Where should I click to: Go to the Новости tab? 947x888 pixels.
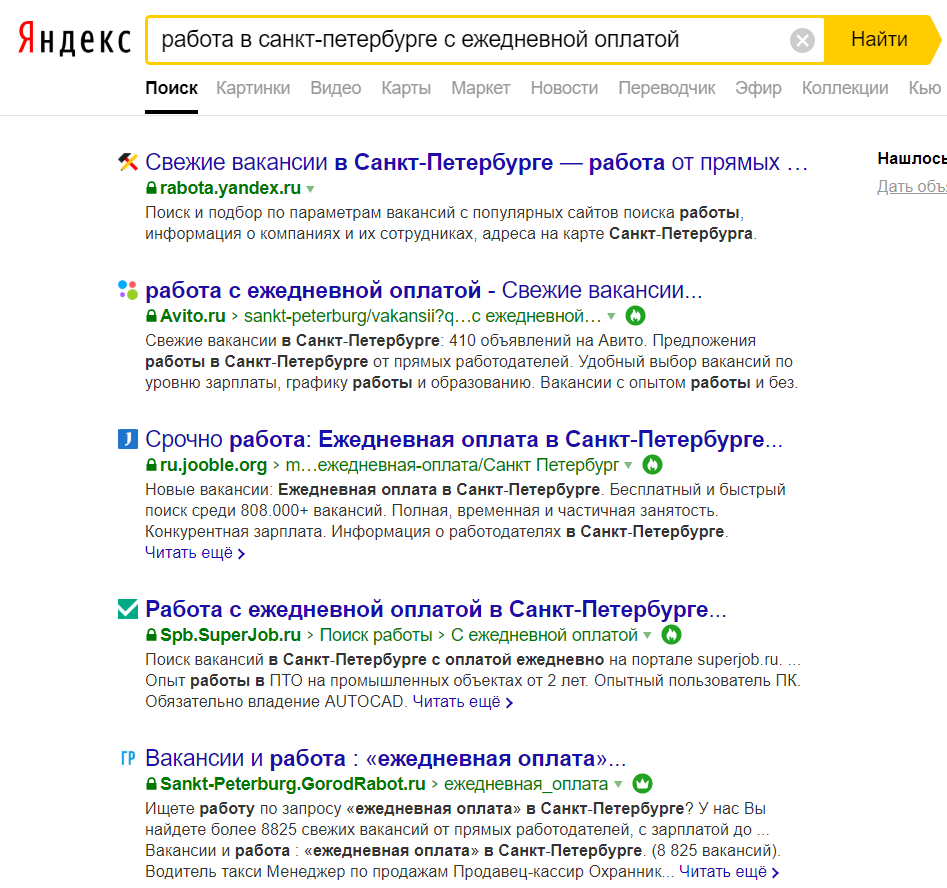564,88
